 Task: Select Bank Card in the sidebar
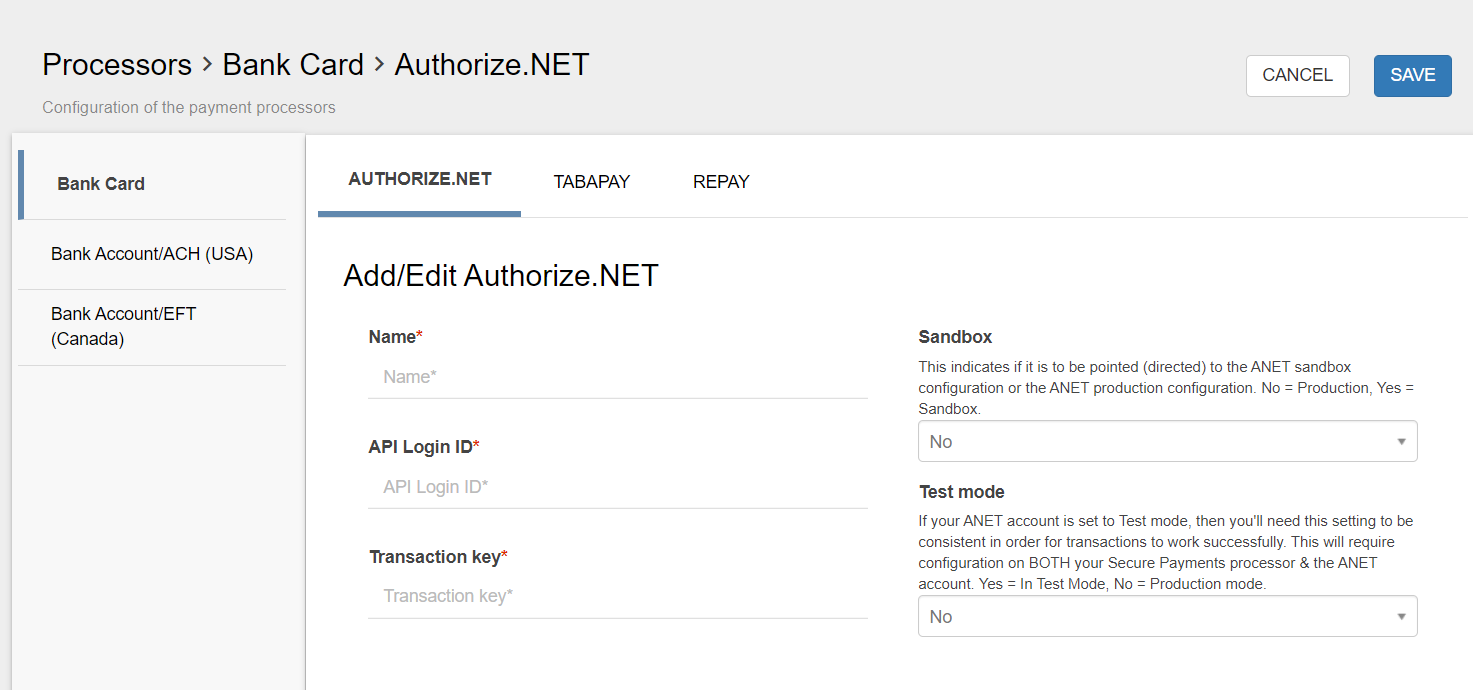point(152,184)
